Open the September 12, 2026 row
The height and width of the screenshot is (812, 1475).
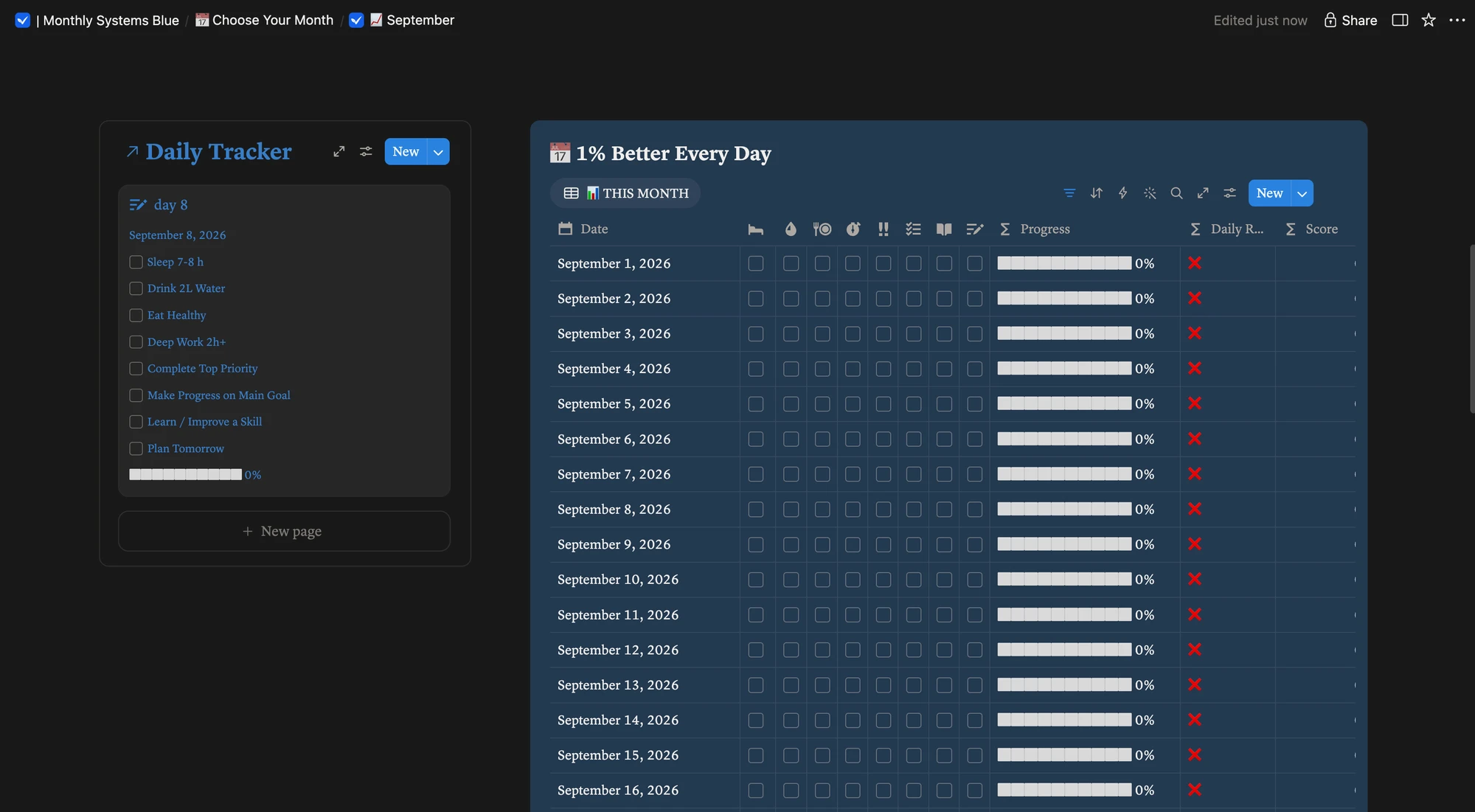pos(618,650)
